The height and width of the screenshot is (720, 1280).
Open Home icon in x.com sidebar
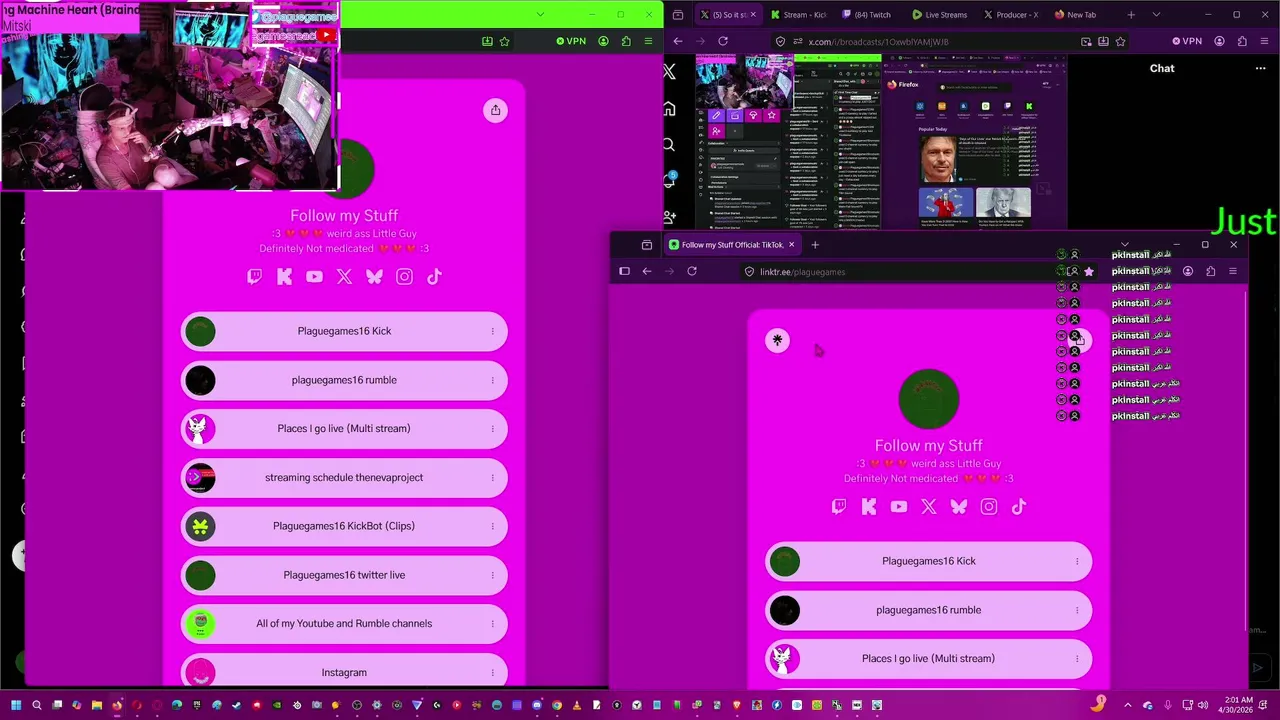(x=669, y=108)
